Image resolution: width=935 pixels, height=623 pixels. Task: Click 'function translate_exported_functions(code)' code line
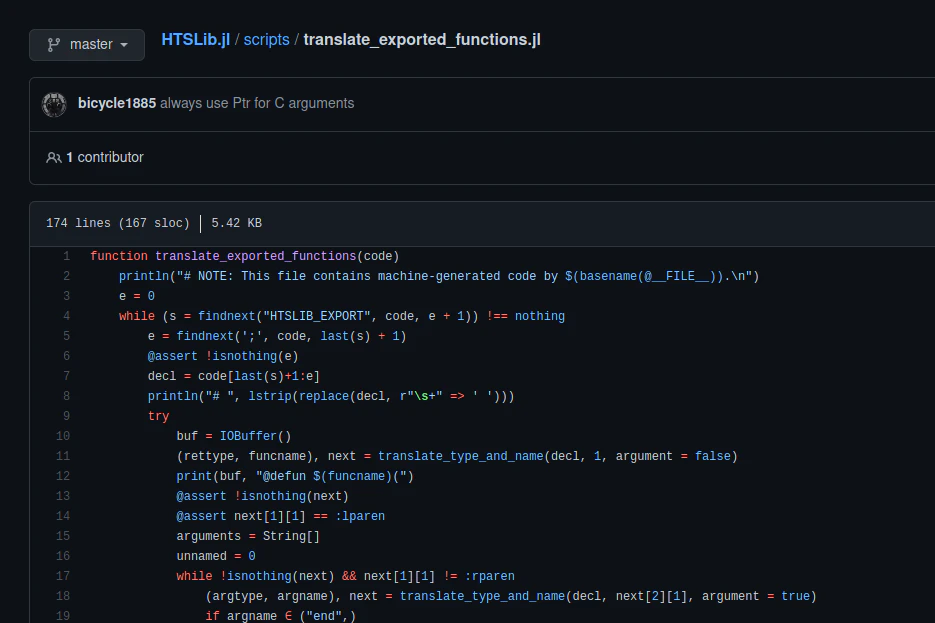coord(244,256)
